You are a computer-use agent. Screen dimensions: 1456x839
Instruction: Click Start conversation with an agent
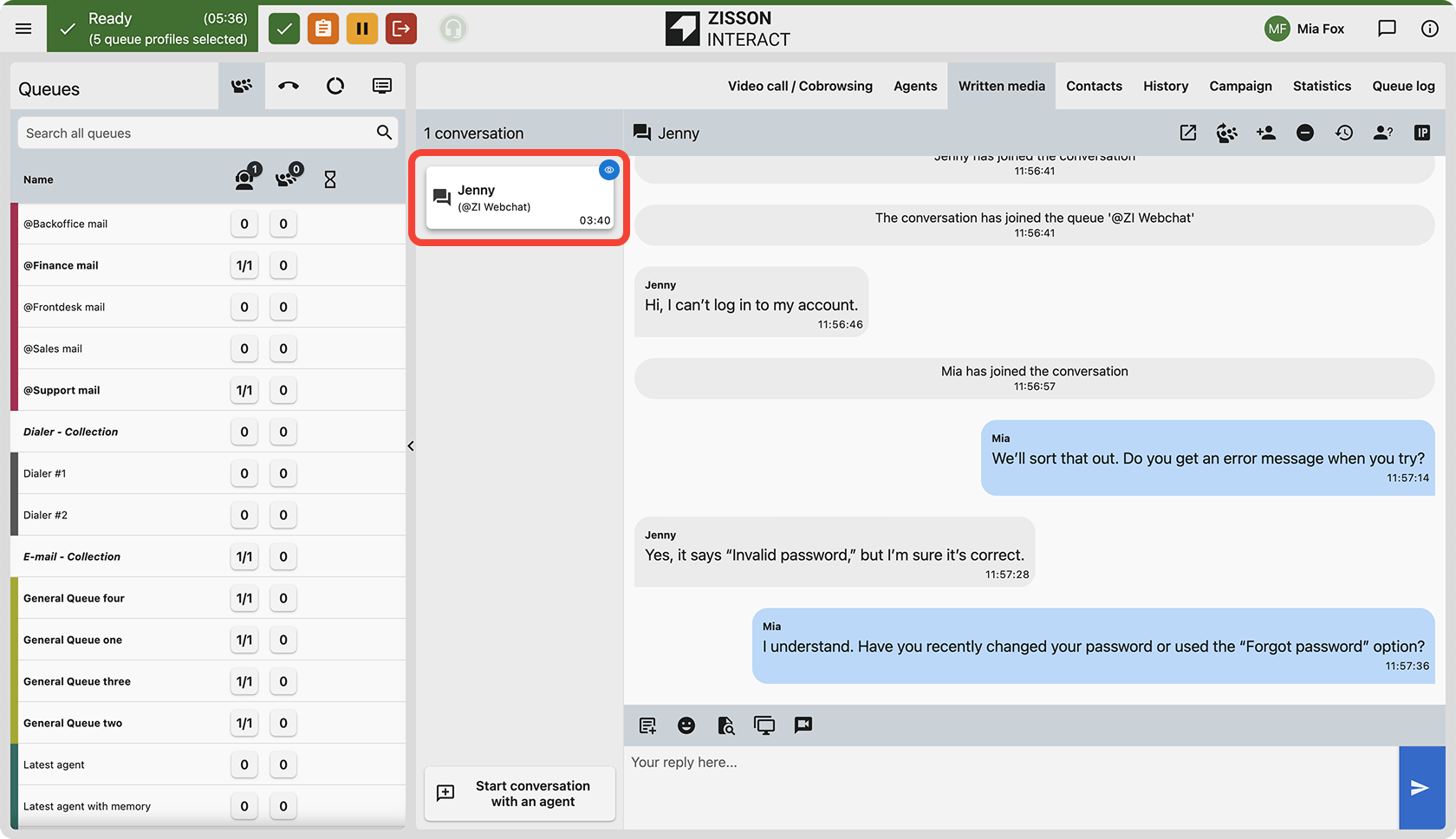pos(520,794)
